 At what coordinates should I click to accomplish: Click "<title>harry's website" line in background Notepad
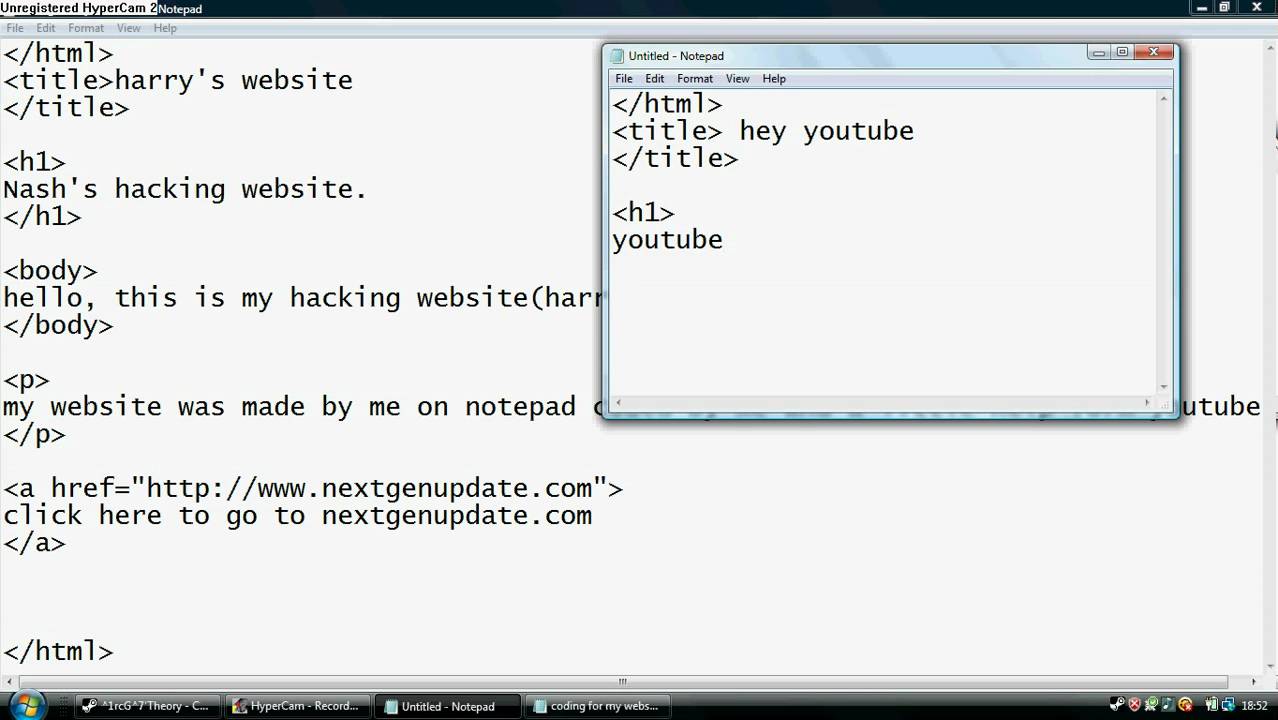[x=178, y=80]
